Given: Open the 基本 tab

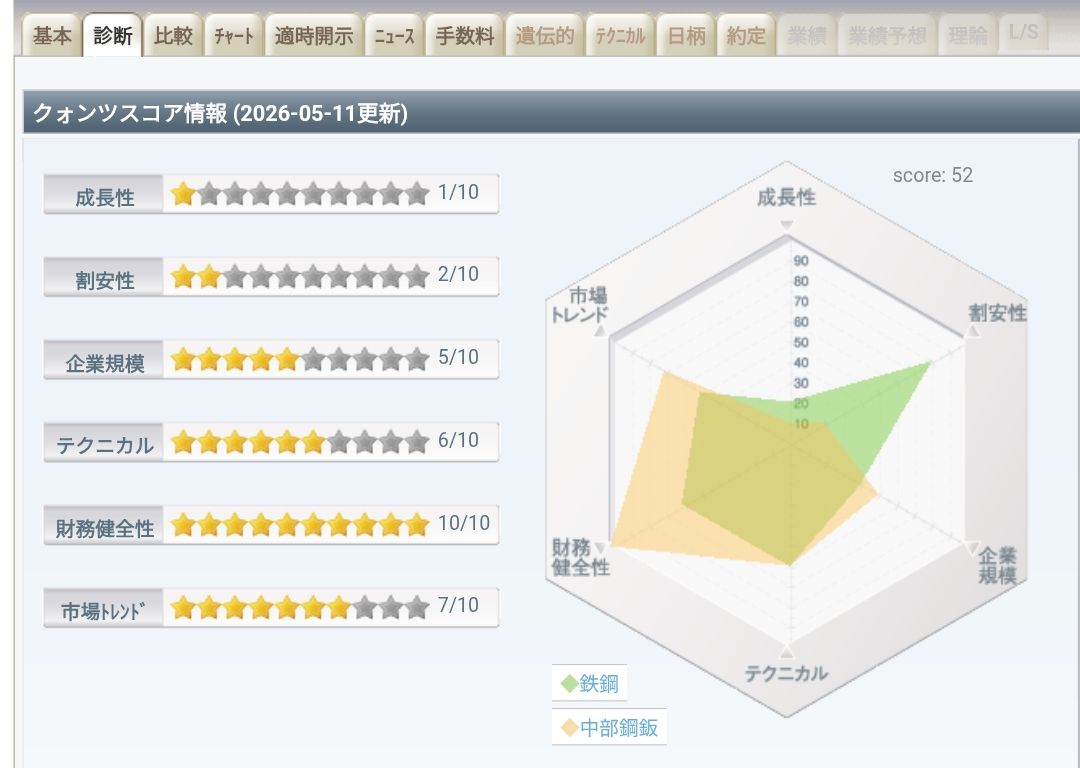Looking at the screenshot, I should point(52,35).
